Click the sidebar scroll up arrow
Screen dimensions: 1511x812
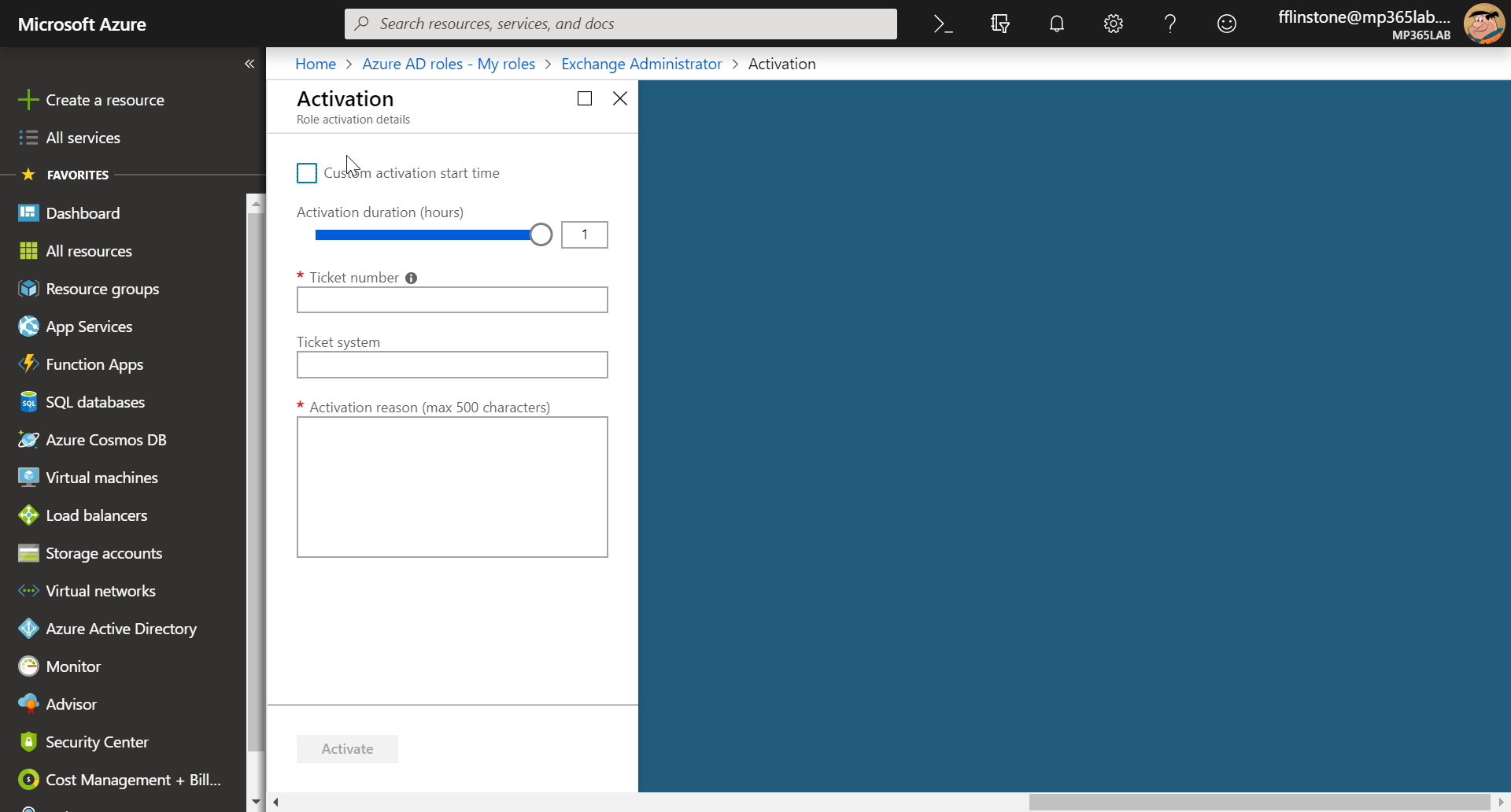pos(256,204)
